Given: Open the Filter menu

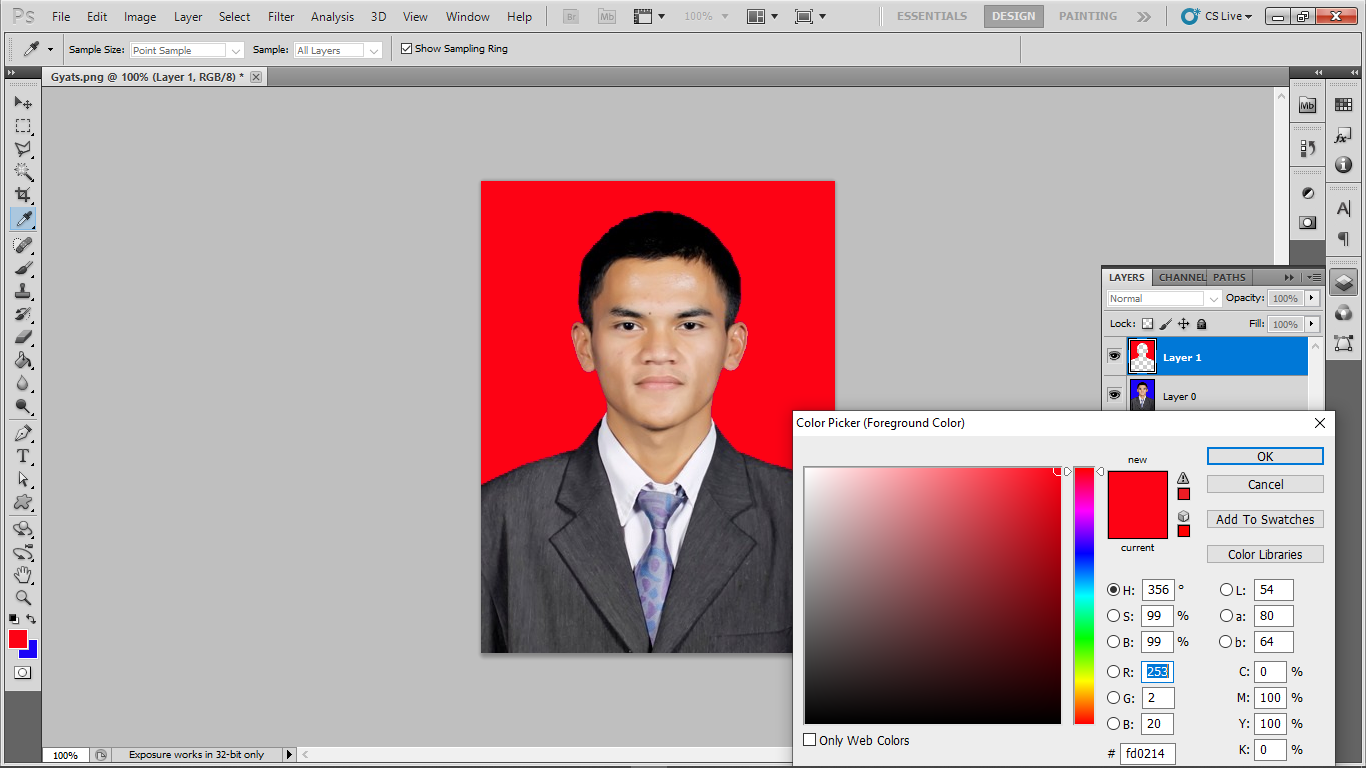Looking at the screenshot, I should pyautogui.click(x=281, y=17).
